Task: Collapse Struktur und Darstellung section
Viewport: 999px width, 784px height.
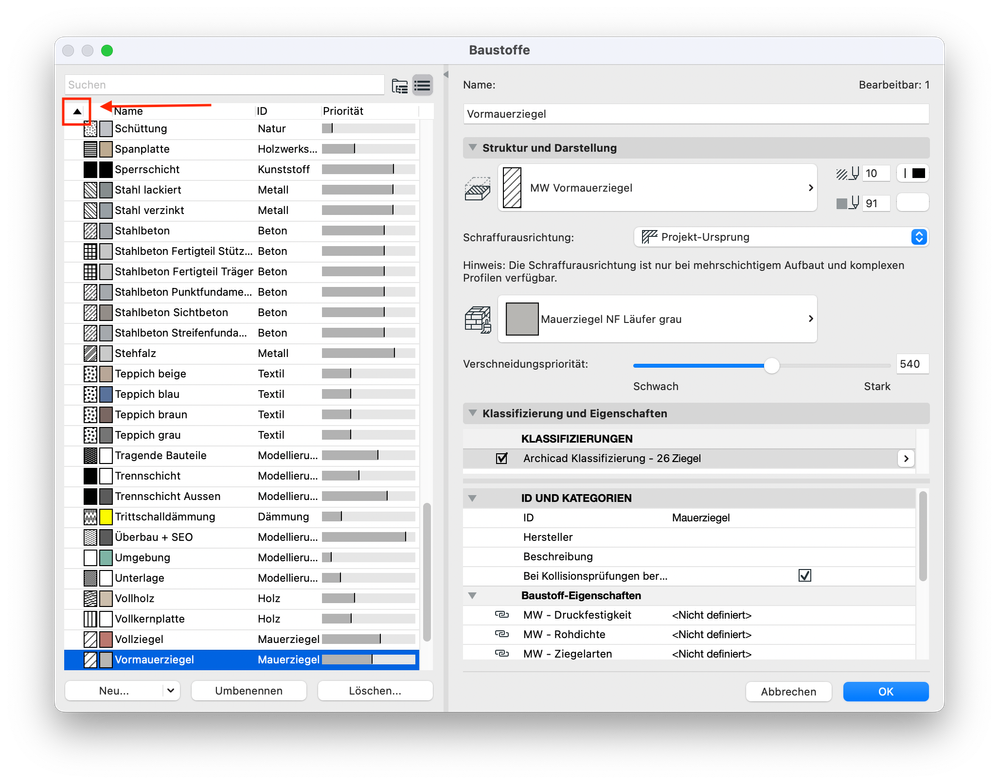Action: [473, 148]
